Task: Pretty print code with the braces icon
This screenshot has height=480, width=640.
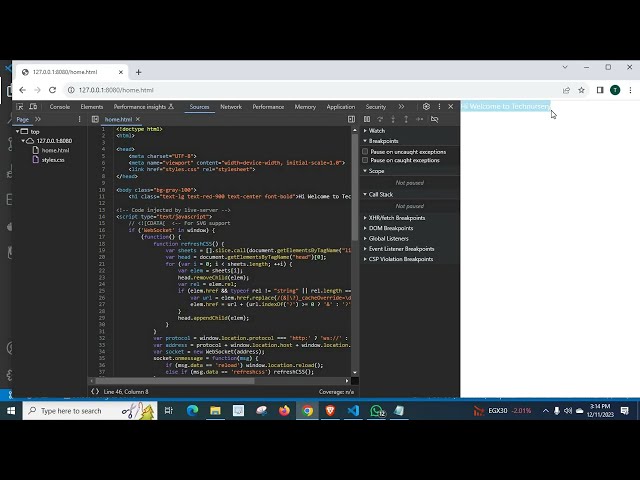Action: click(95, 391)
